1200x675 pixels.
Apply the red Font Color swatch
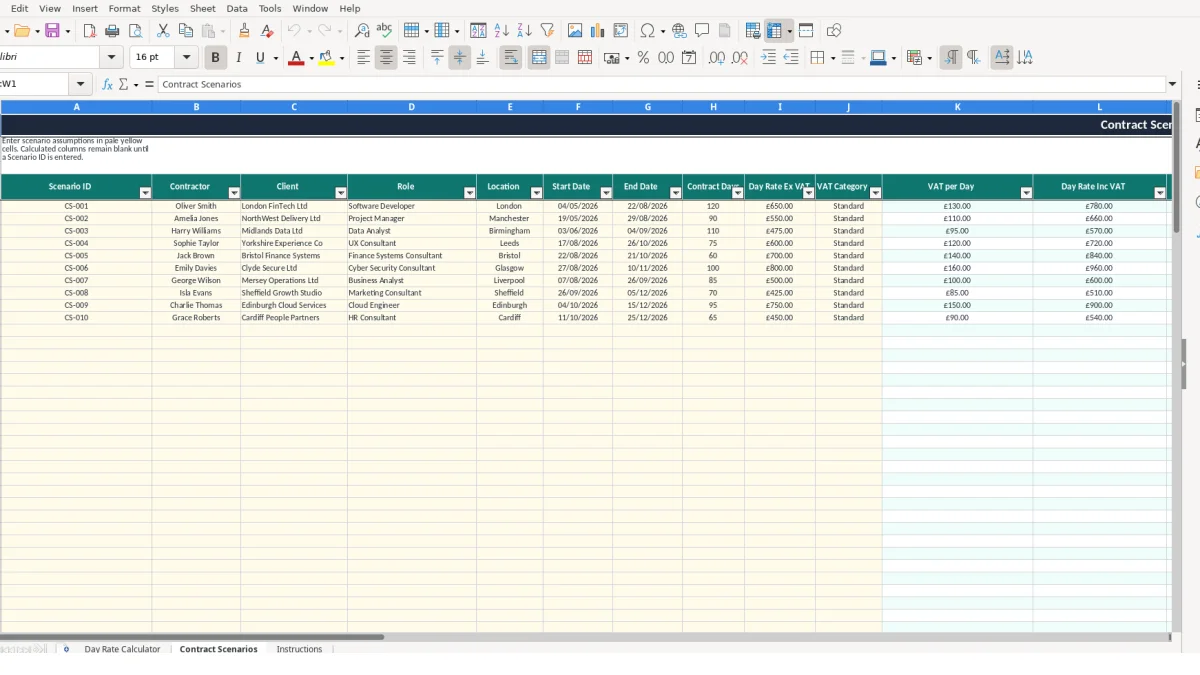295,58
